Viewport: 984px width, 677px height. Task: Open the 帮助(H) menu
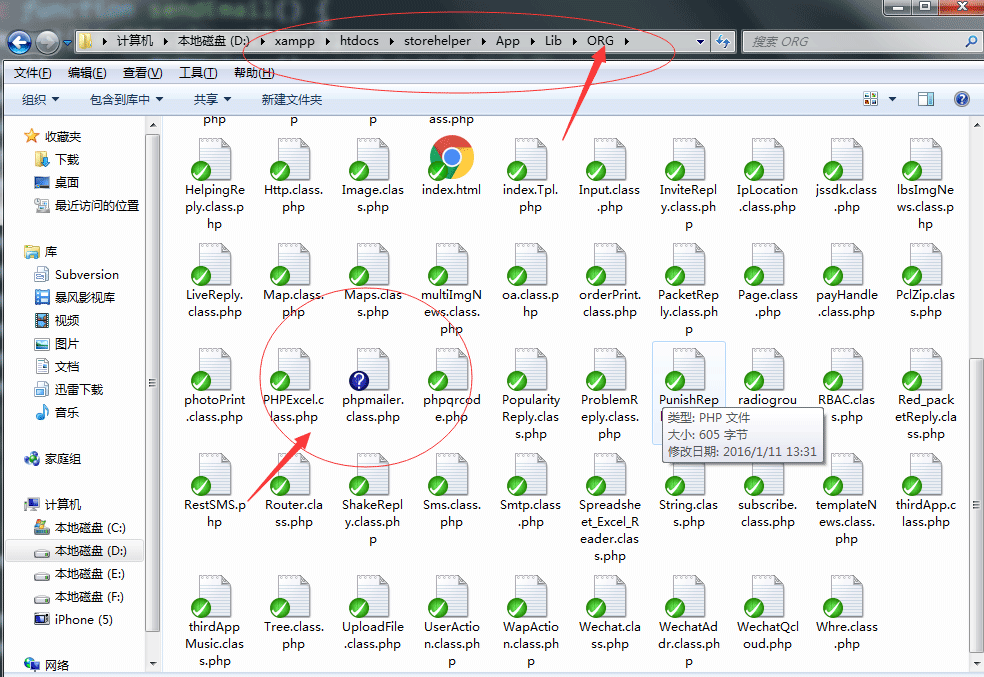click(254, 73)
